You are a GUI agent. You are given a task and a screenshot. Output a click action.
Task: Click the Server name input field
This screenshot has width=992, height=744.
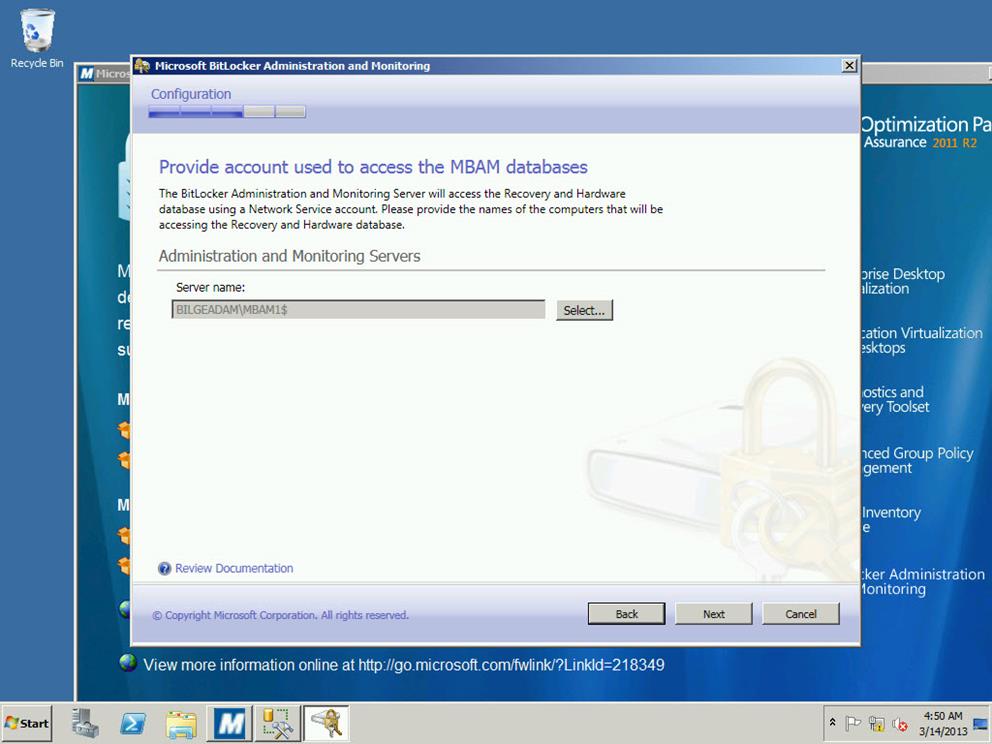(358, 309)
